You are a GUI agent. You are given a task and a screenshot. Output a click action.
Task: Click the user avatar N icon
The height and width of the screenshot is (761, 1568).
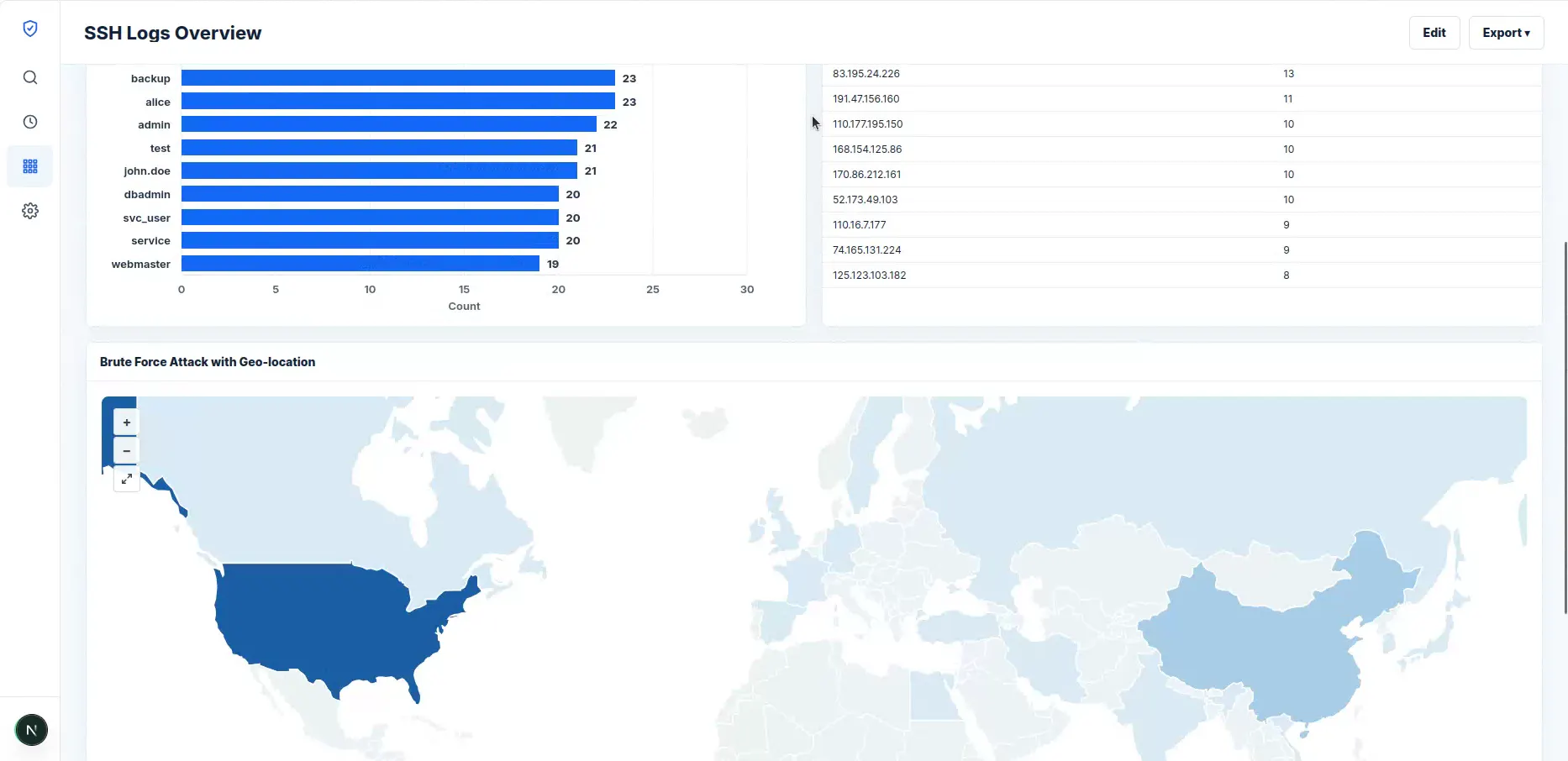31,730
